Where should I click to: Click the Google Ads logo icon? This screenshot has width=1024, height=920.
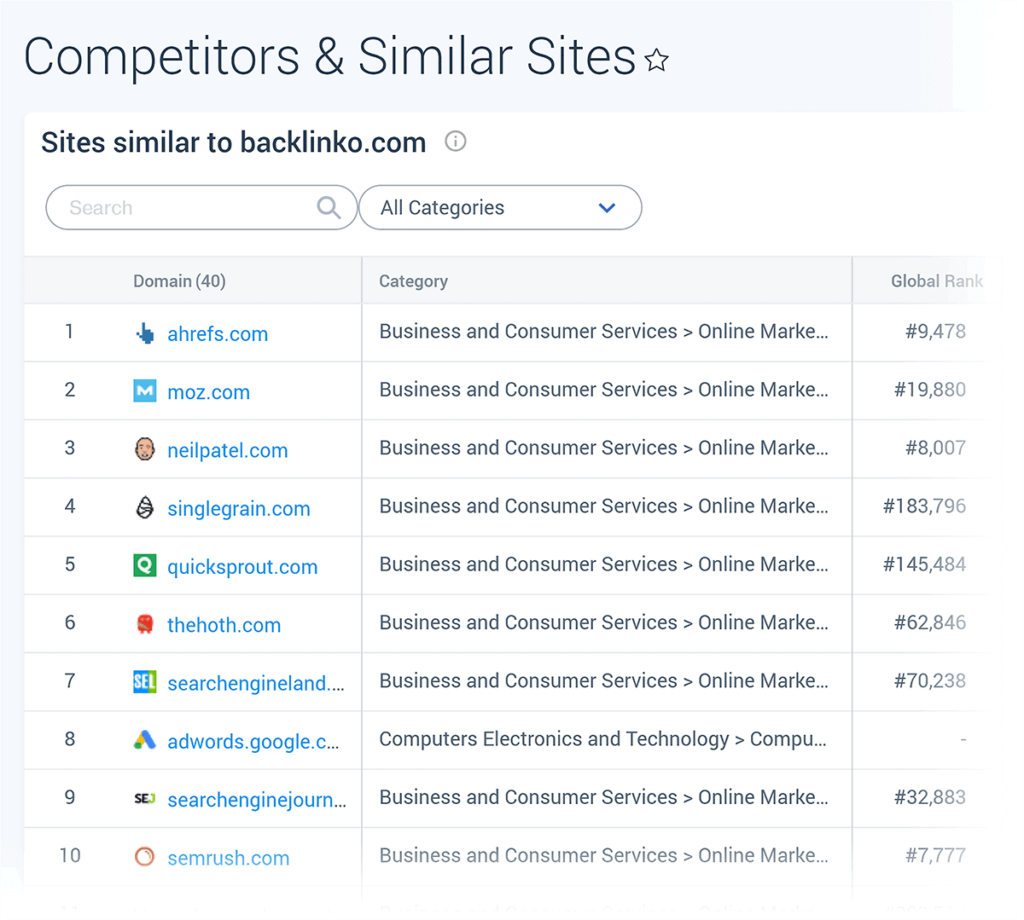[145, 740]
